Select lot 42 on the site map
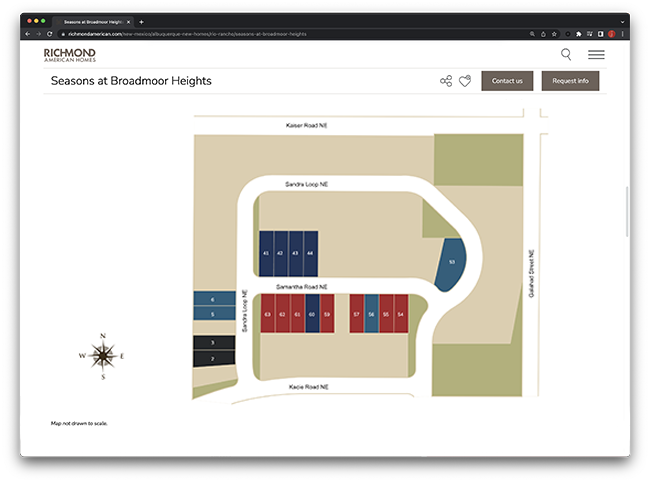Screen dimensions: 650x482 [281, 253]
